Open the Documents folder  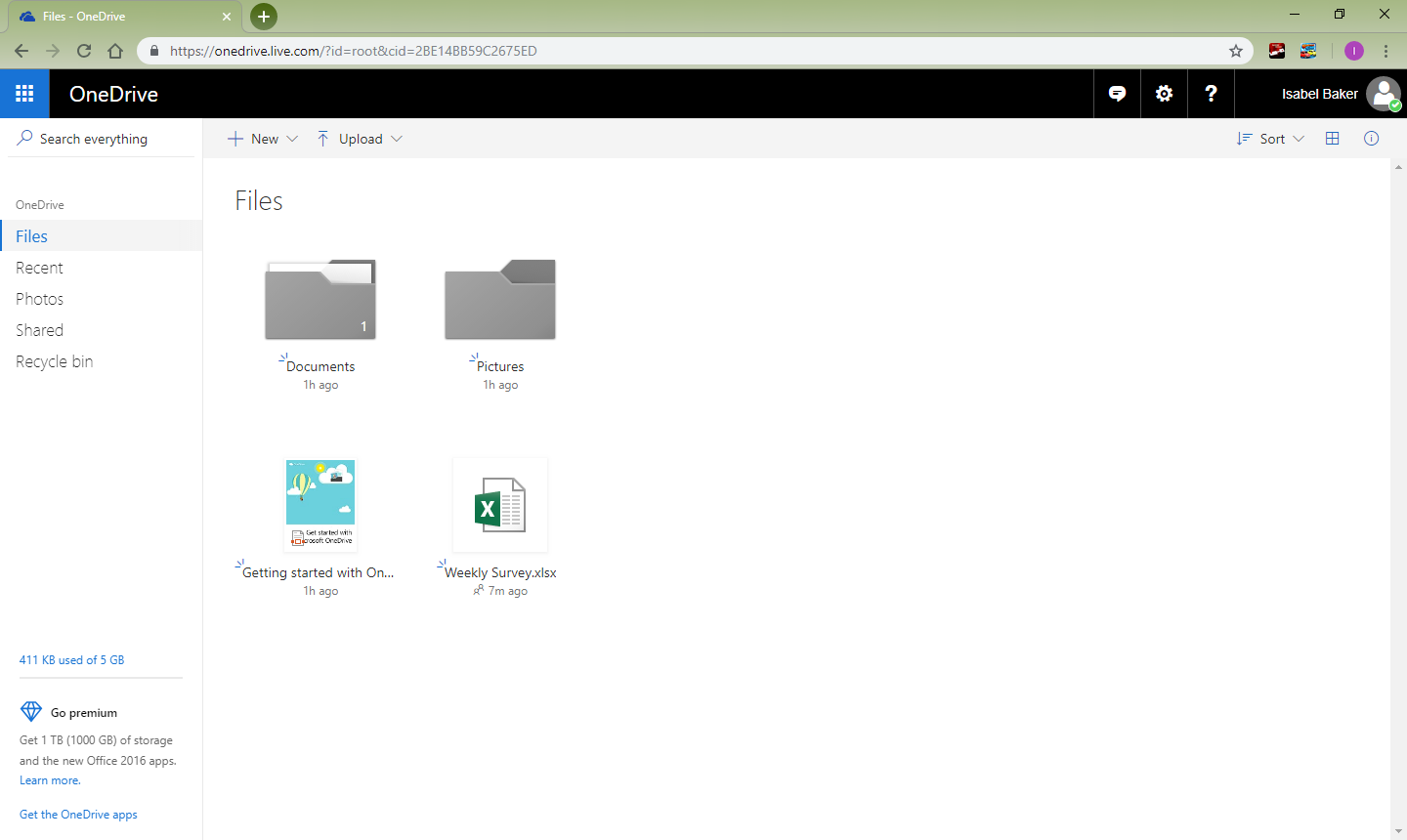coord(320,301)
